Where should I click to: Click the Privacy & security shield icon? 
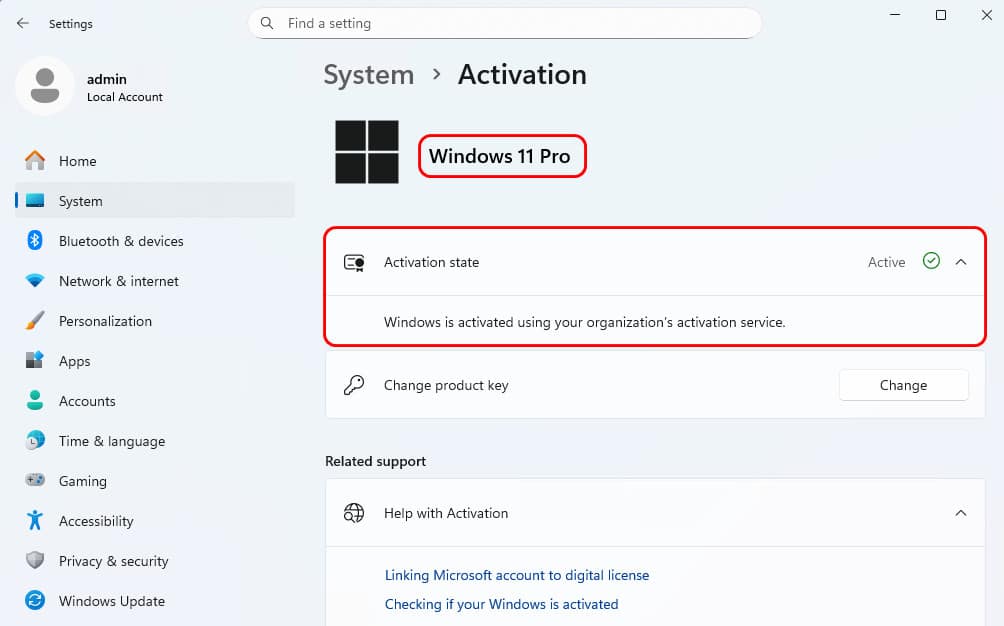click(35, 561)
